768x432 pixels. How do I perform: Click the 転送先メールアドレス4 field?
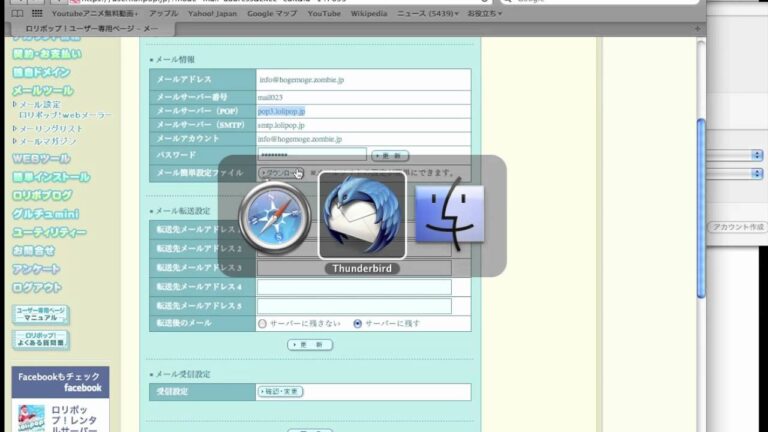354,287
